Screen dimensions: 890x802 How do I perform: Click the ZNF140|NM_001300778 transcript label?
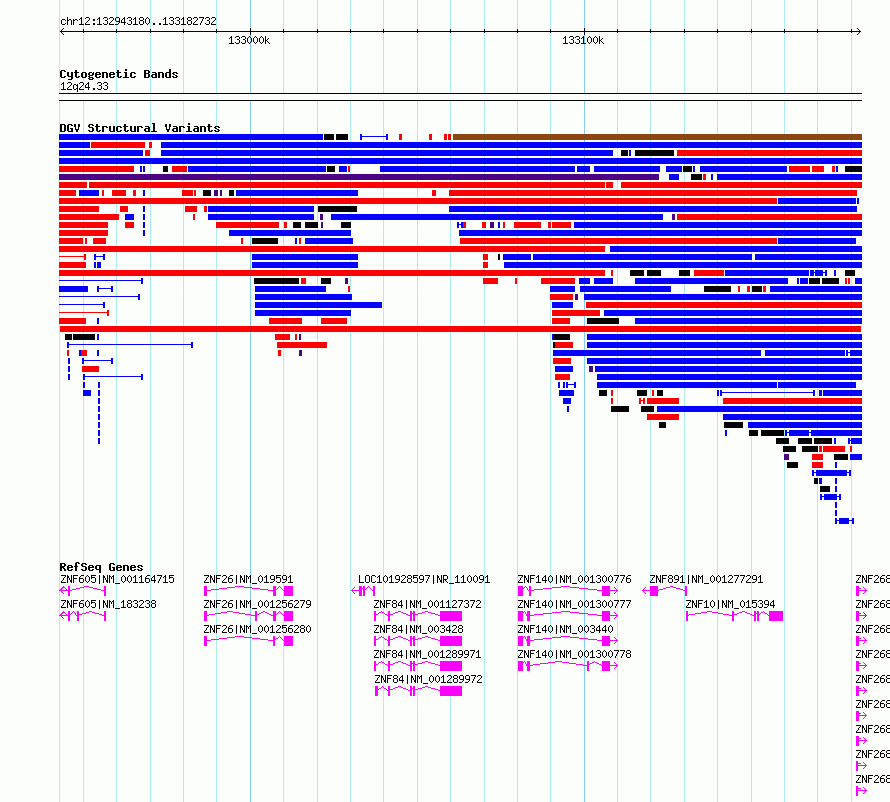click(574, 654)
